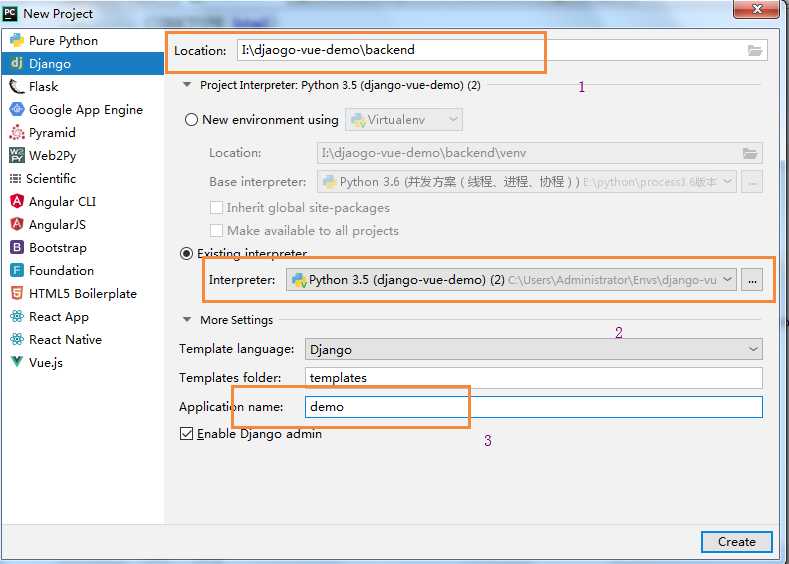Click the interpreter ellipsis browse button
The width and height of the screenshot is (789, 564).
(752, 280)
